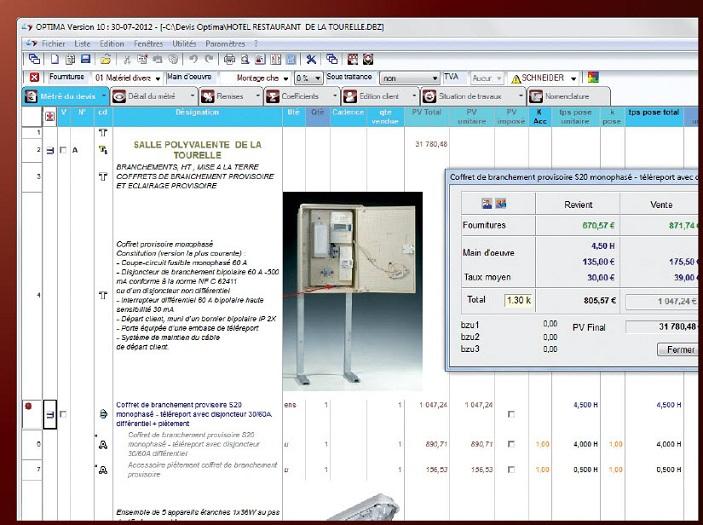The image size is (703, 525).
Task: Open the Montage cha dropdown
Action: coord(286,78)
